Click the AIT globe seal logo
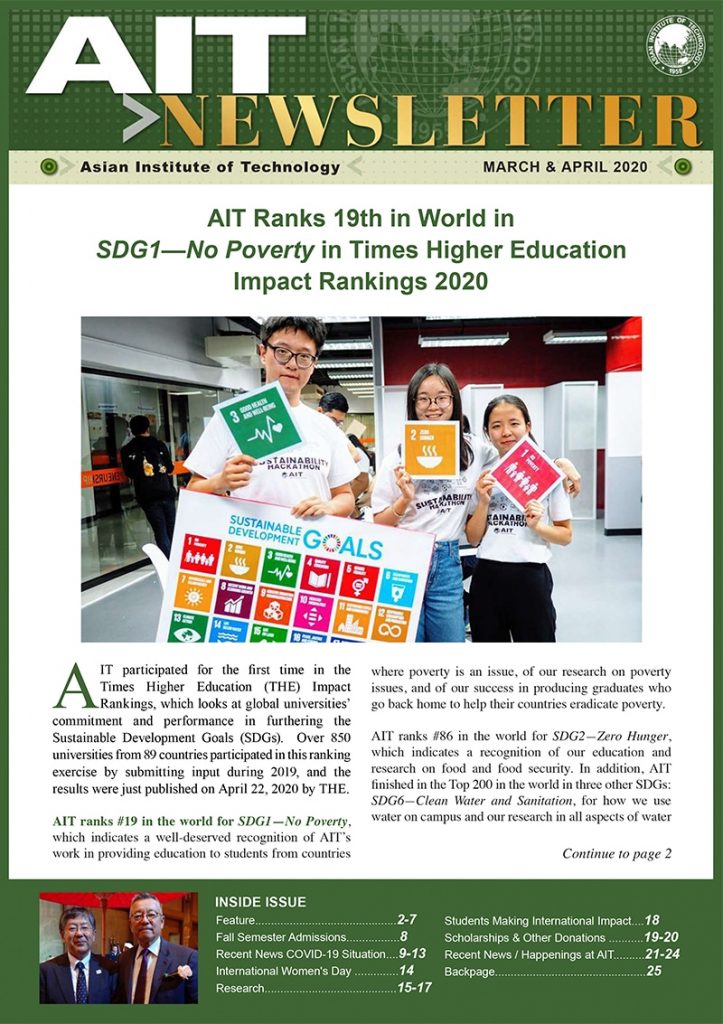The height and width of the screenshot is (1024, 723). coord(675,46)
